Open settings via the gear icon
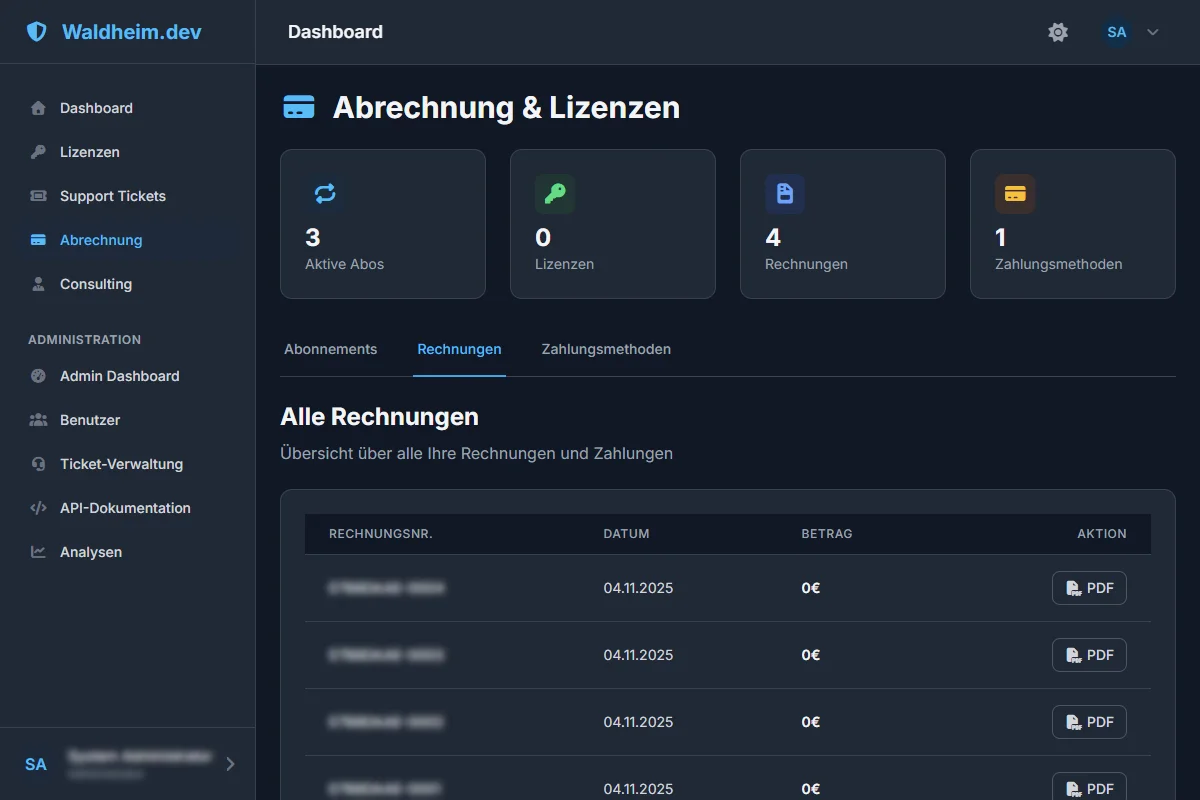 pyautogui.click(x=1058, y=32)
